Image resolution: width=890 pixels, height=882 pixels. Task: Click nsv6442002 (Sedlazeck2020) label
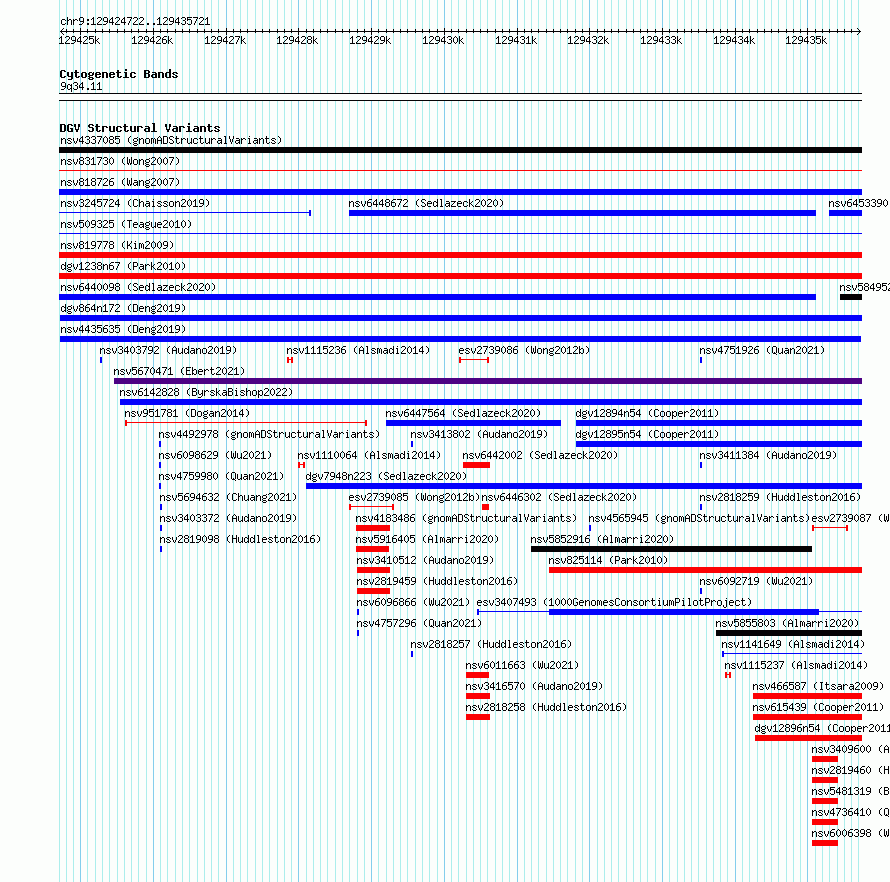point(540,455)
